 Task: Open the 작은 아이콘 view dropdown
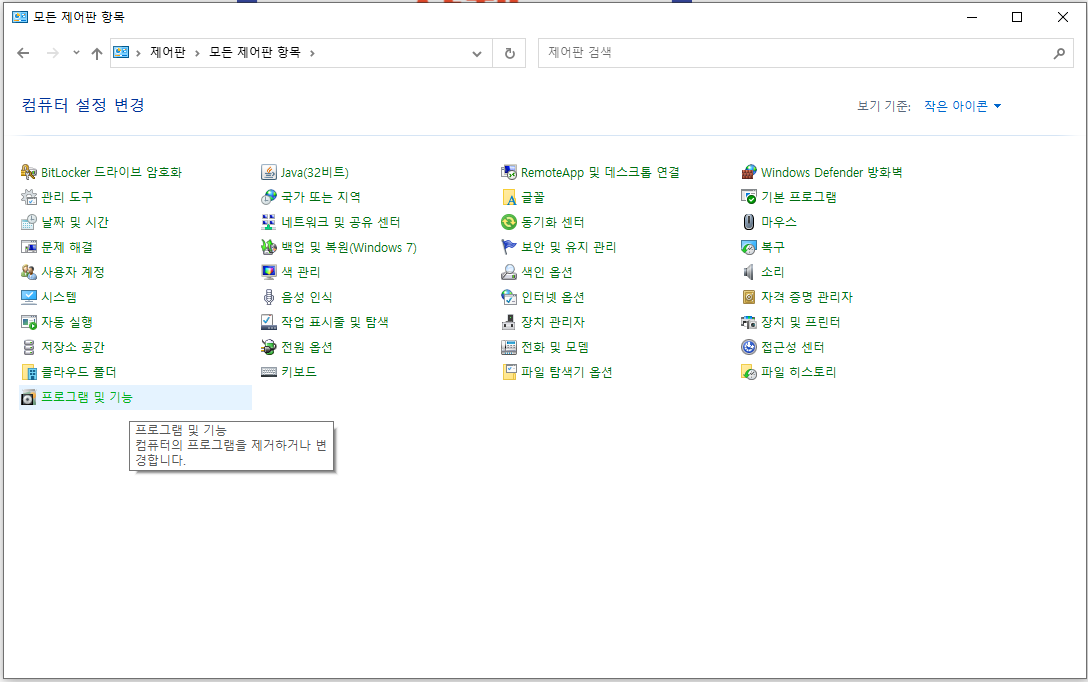(x=962, y=104)
